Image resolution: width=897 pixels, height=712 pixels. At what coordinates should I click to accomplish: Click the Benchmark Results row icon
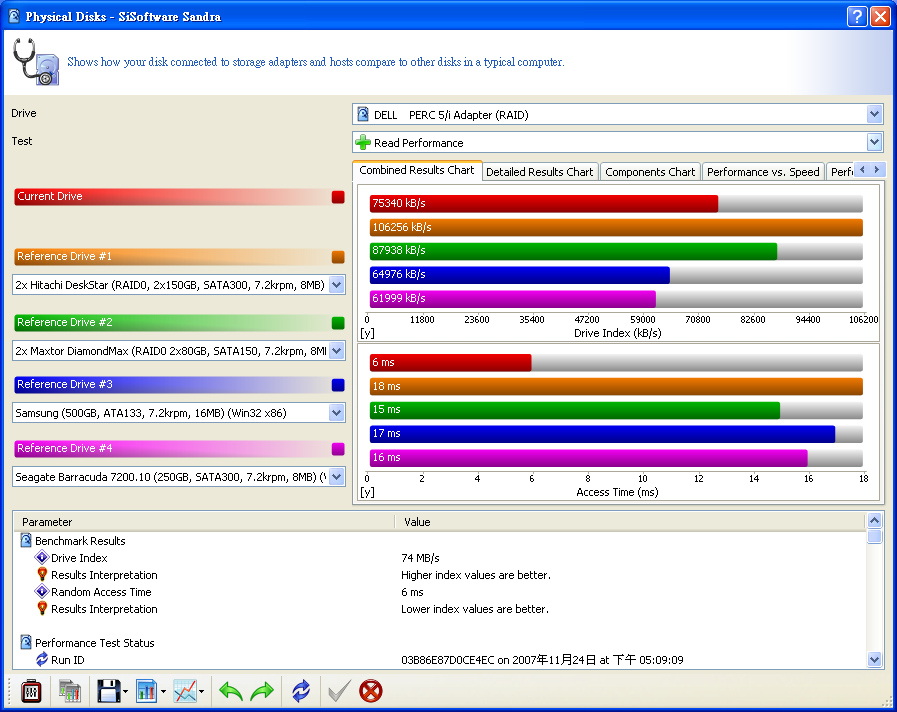coord(26,540)
